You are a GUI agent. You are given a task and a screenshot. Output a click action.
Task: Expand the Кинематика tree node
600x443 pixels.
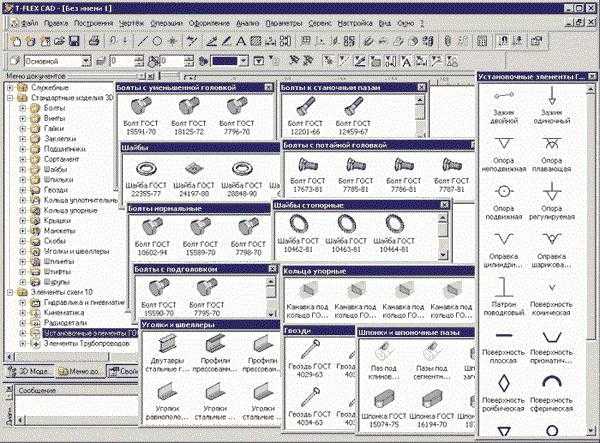pos(23,313)
